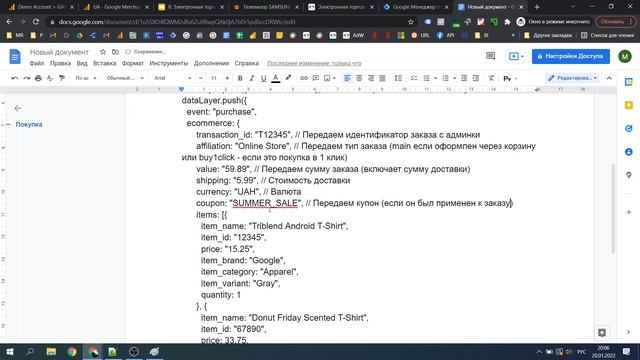
Task: Open the Arial font dropdown
Action: click(x=172, y=78)
